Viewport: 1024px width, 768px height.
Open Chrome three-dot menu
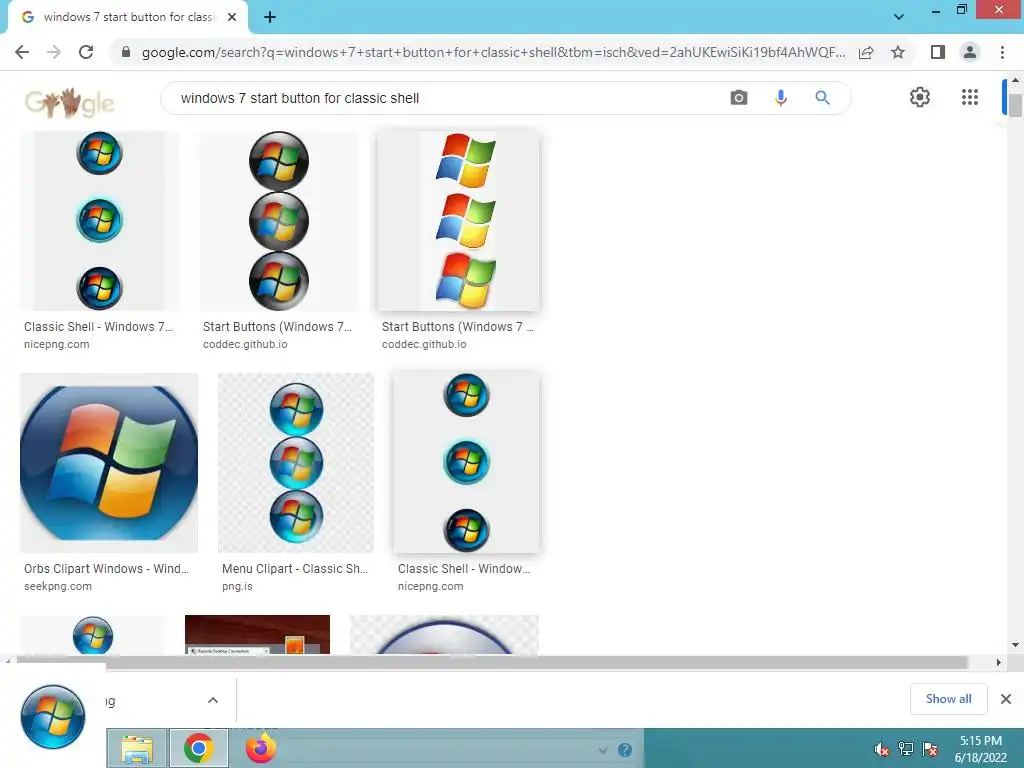point(1002,52)
